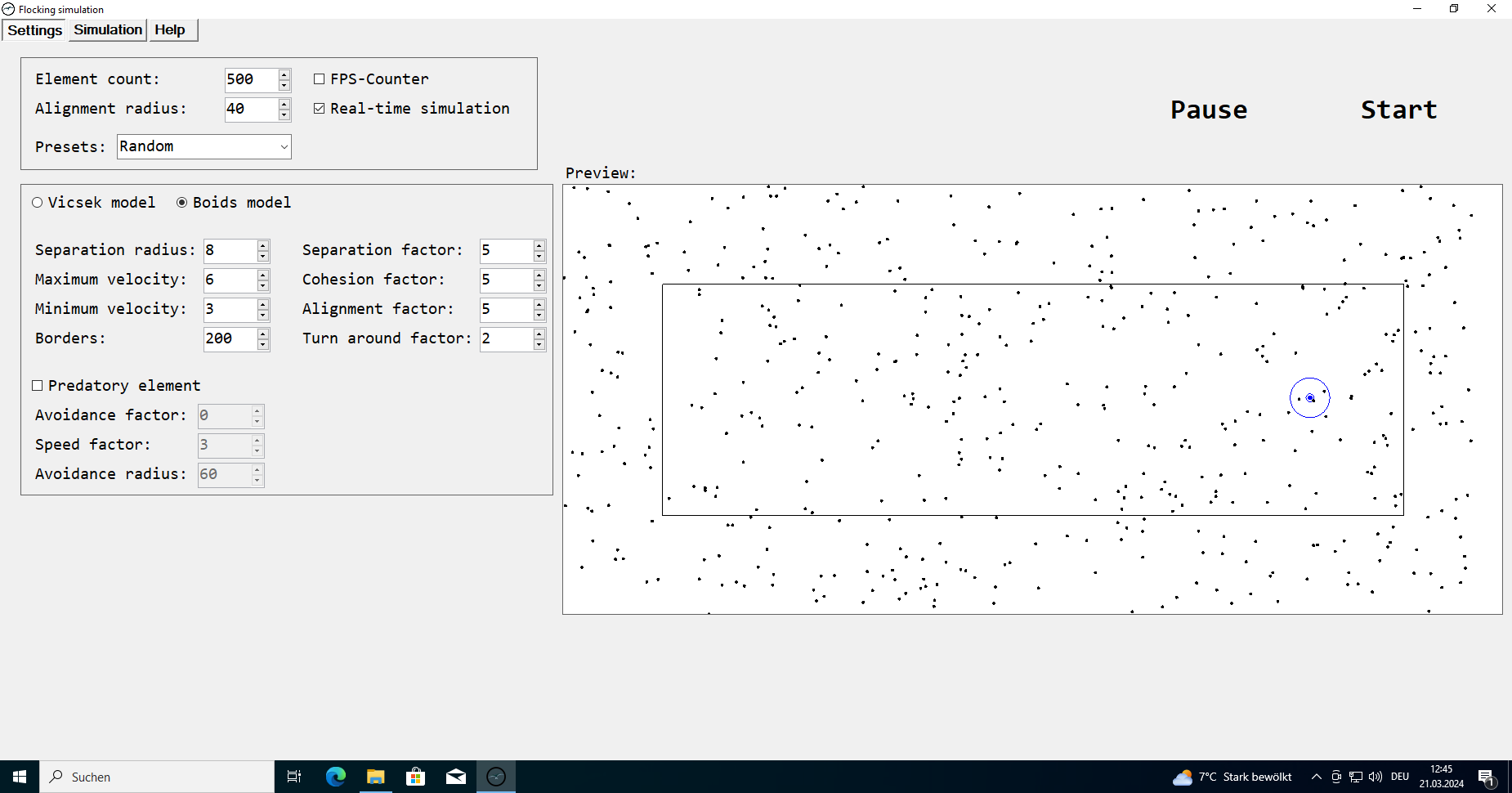Viewport: 1512px width, 793px height.
Task: Increase Cohesion factor with up arrow
Action: click(x=539, y=275)
